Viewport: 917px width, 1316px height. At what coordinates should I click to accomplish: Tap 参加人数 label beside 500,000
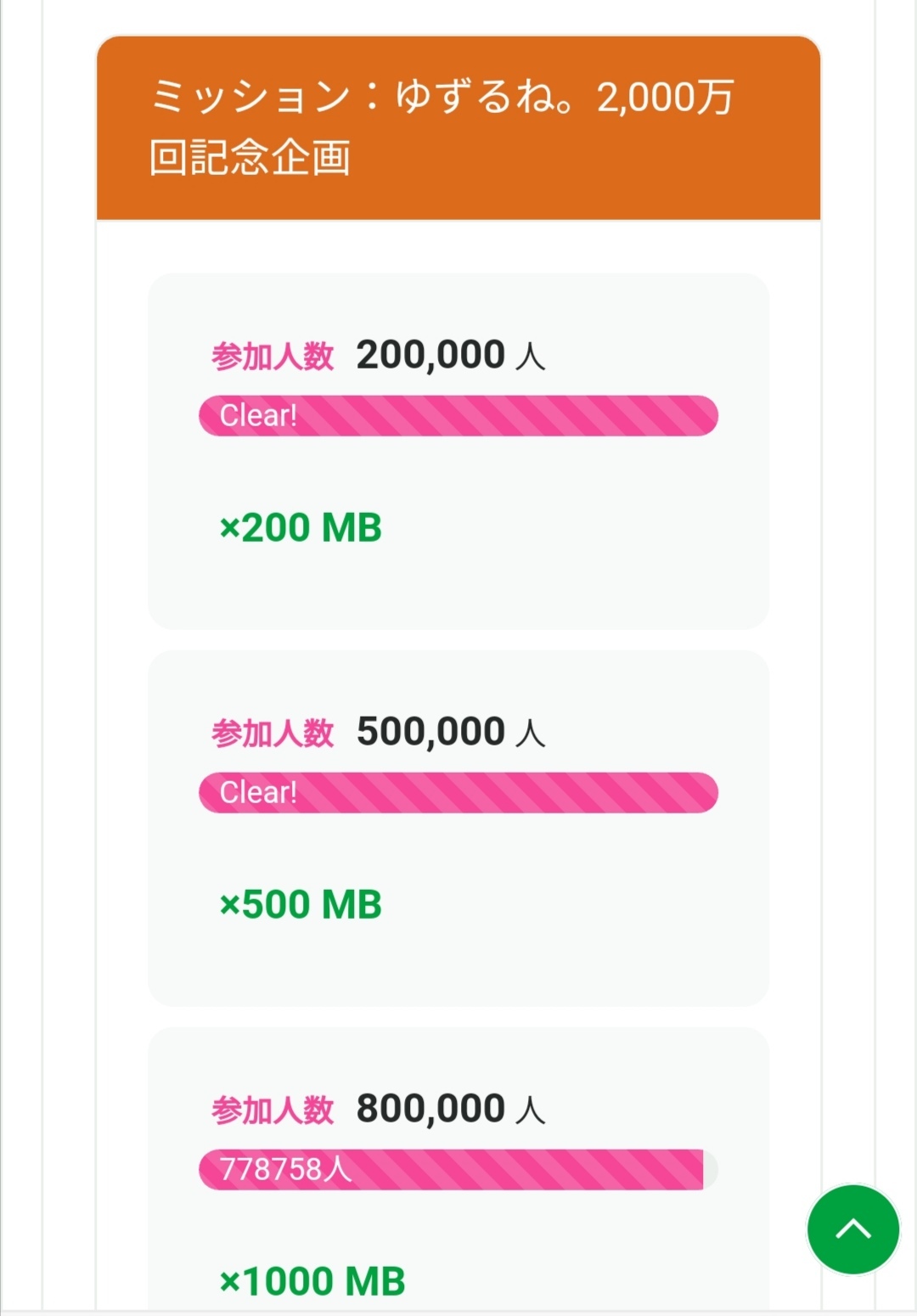click(x=273, y=734)
